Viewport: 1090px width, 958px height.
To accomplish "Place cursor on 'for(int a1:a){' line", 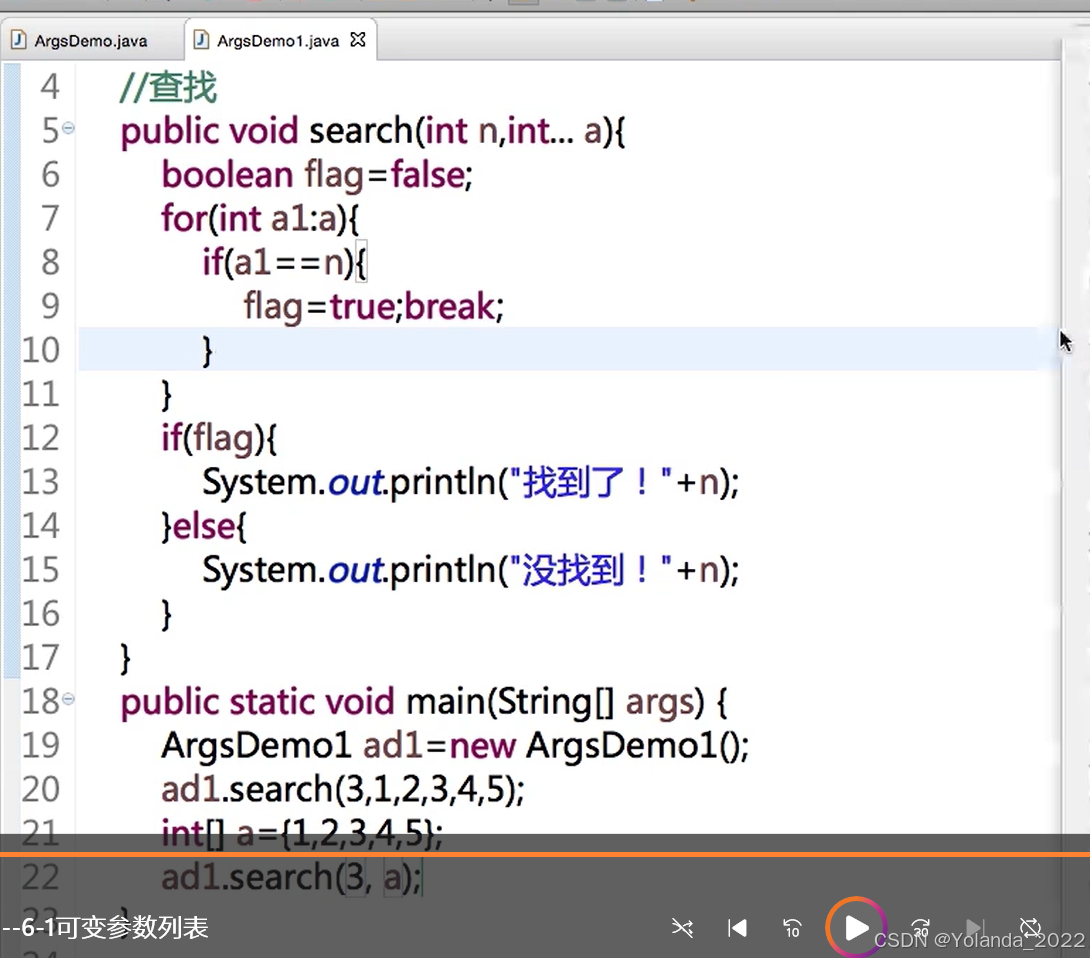I will pyautogui.click(x=260, y=219).
